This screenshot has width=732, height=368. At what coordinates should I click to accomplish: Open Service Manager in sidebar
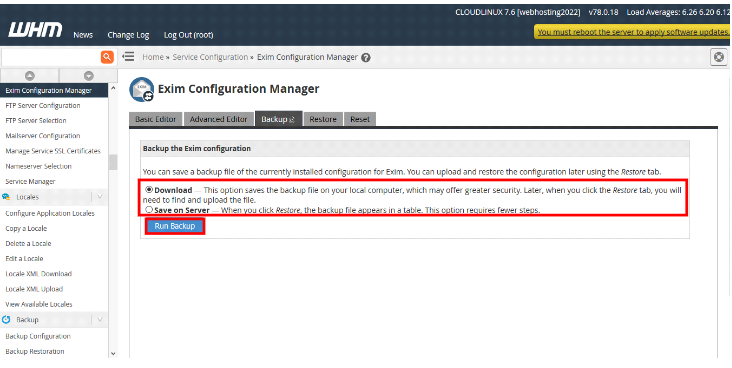30,181
